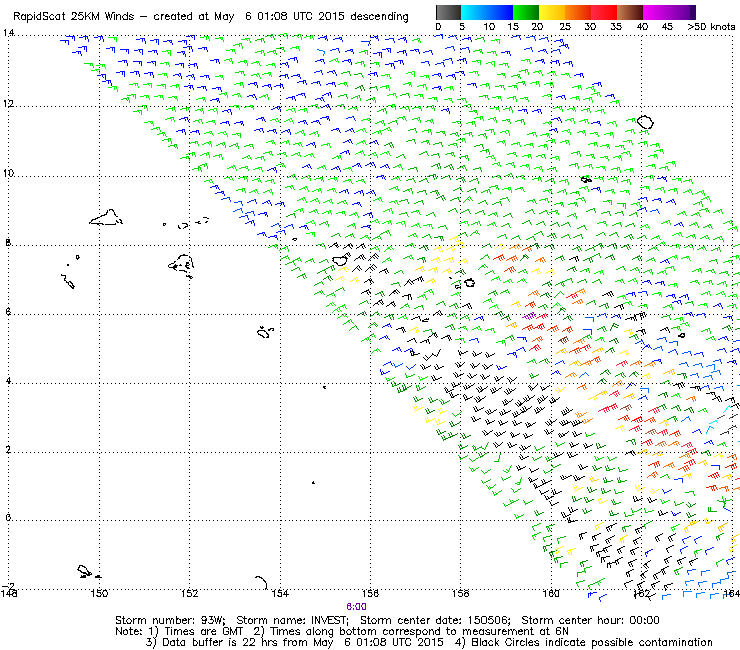Viewport: 740px width, 650px height.
Task: Click the latitude label '10'
Action: point(8,173)
